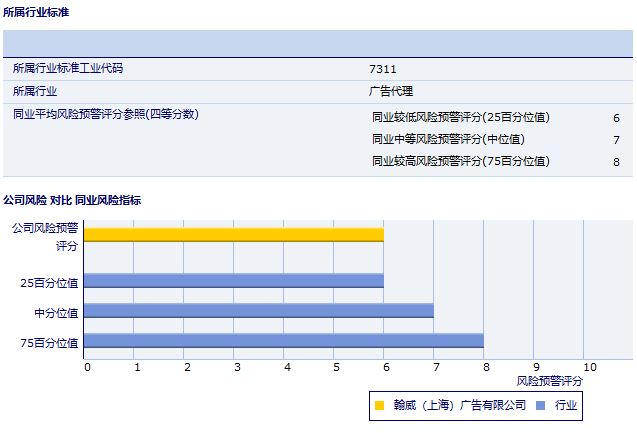Click the 公司风险预警评分 y-axis label
The width and height of the screenshot is (637, 433).
pyautogui.click(x=44, y=236)
